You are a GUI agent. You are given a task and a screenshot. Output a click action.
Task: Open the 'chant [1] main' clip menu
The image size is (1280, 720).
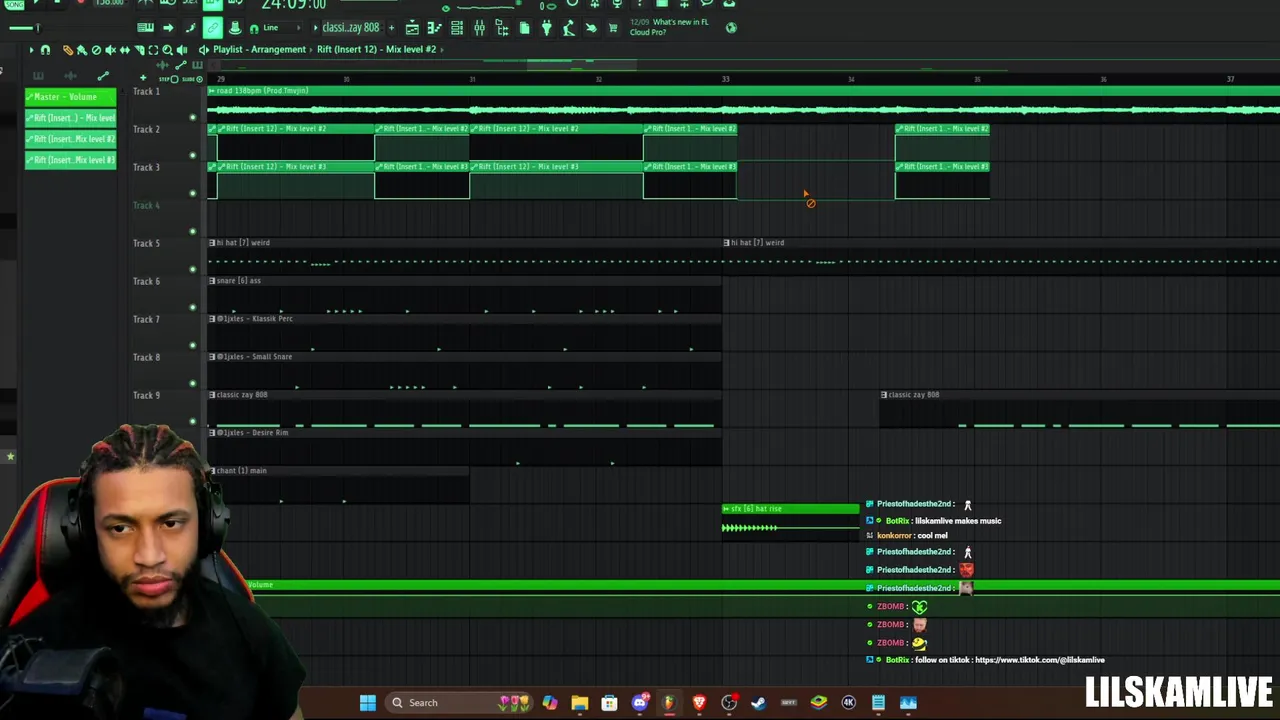pos(212,471)
